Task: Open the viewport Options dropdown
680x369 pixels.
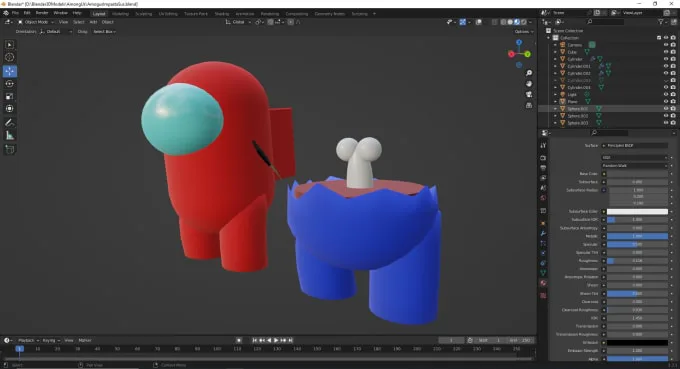Action: (x=523, y=32)
